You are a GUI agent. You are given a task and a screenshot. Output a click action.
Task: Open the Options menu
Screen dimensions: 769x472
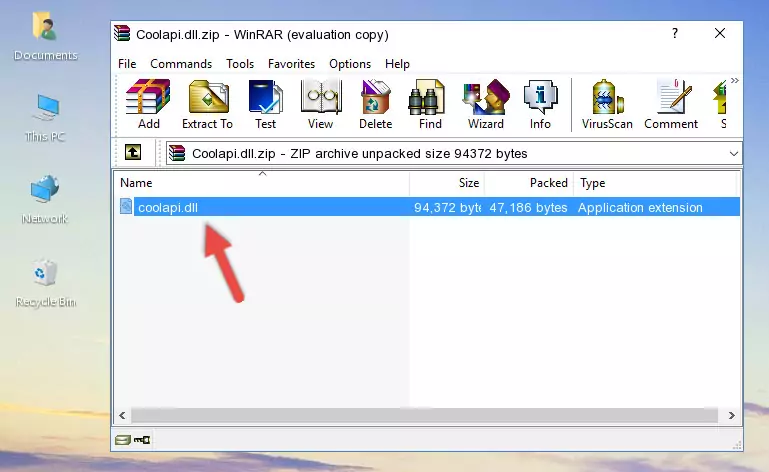coord(350,64)
